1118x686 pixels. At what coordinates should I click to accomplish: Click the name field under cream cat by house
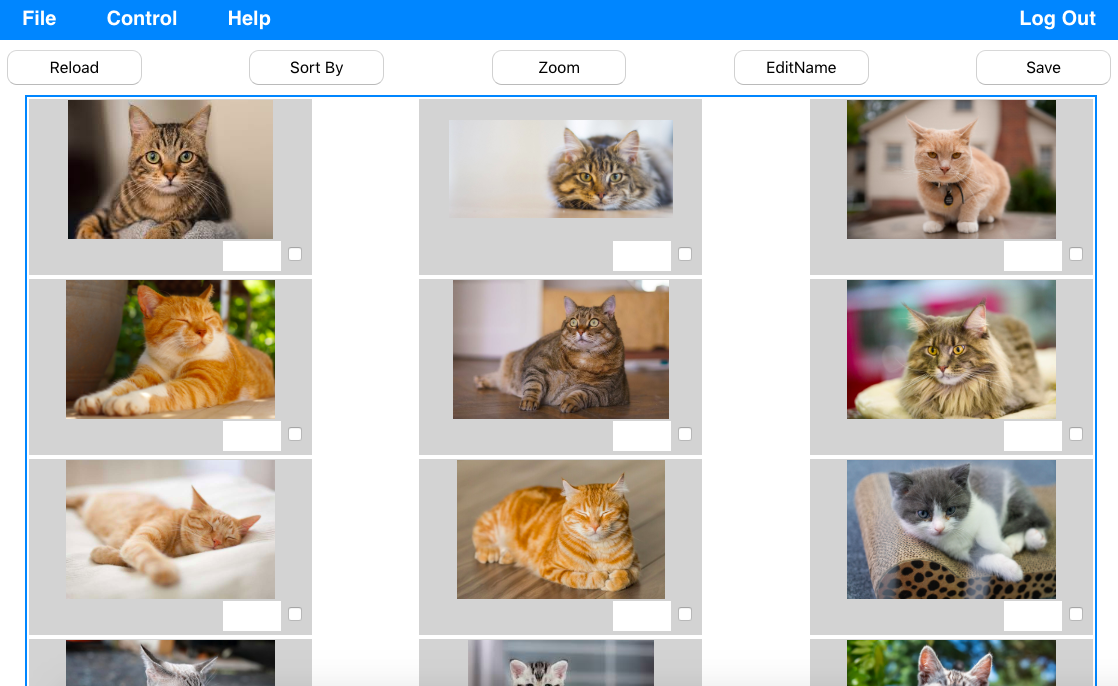pos(1033,256)
